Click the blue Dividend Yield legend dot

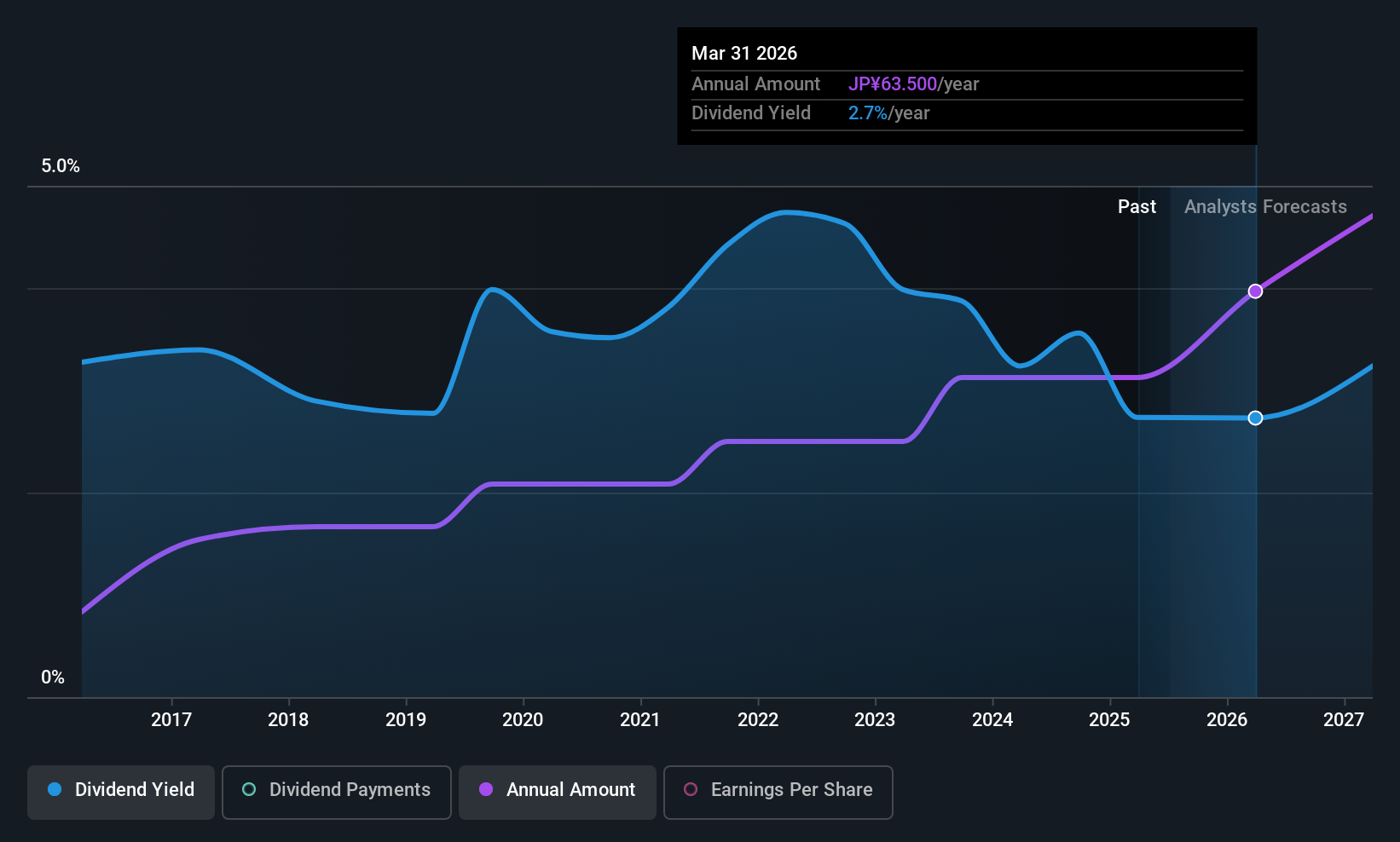coord(55,789)
